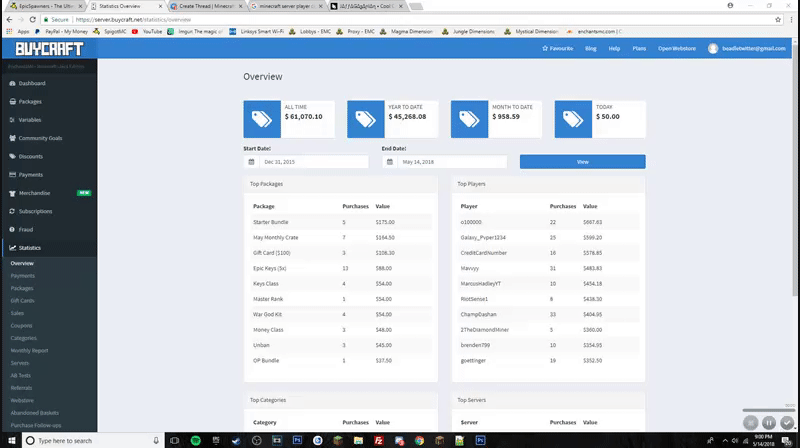Click Open Webstore in header

pyautogui.click(x=677, y=48)
